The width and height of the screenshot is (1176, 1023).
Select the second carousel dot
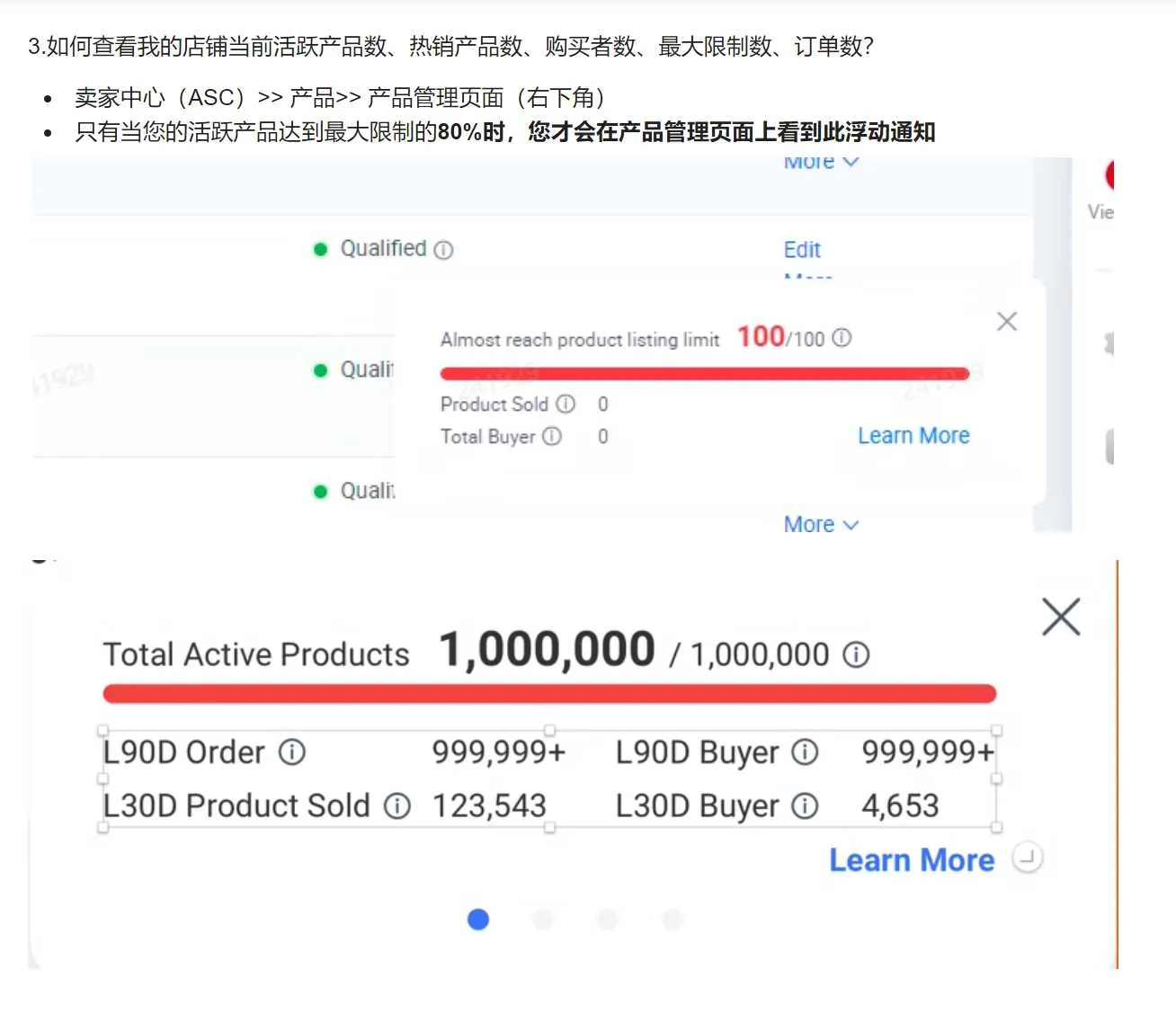543,919
